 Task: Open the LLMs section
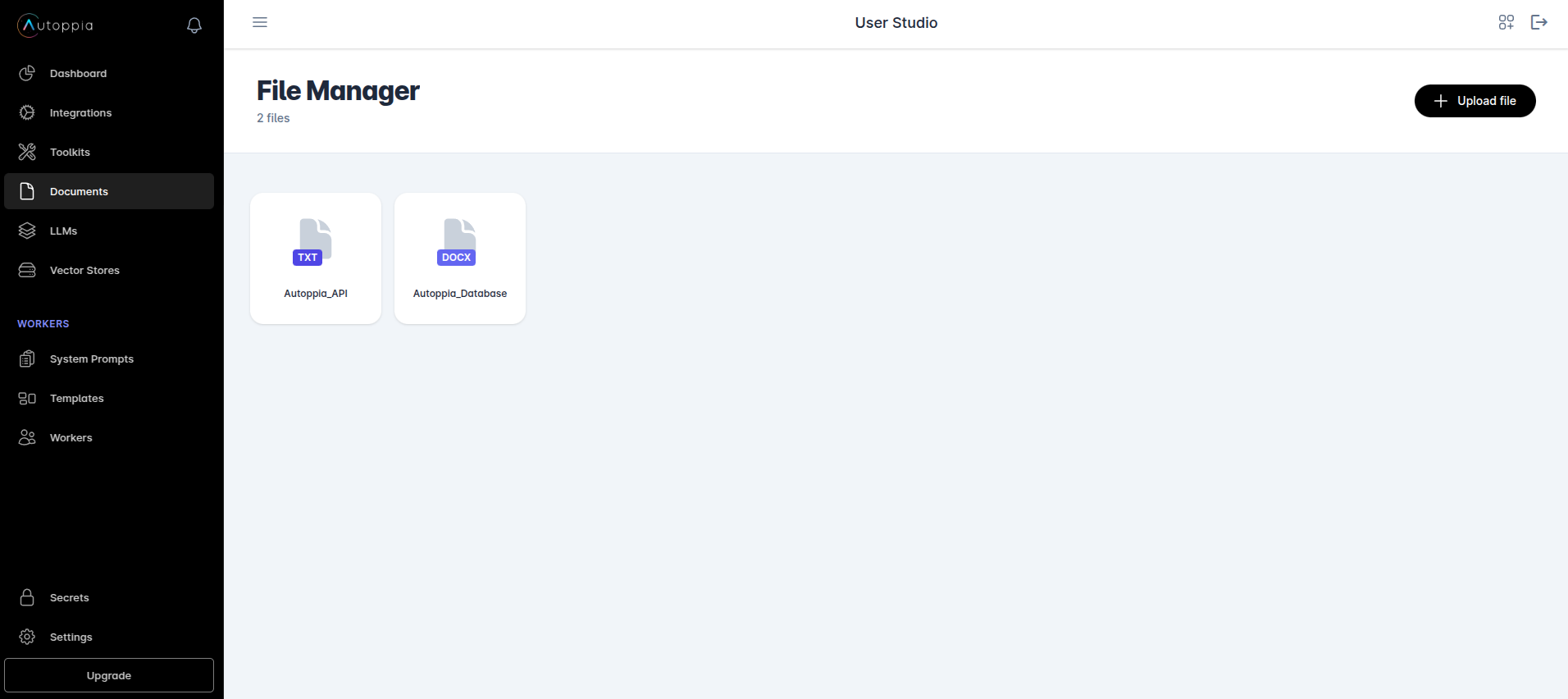tap(63, 231)
